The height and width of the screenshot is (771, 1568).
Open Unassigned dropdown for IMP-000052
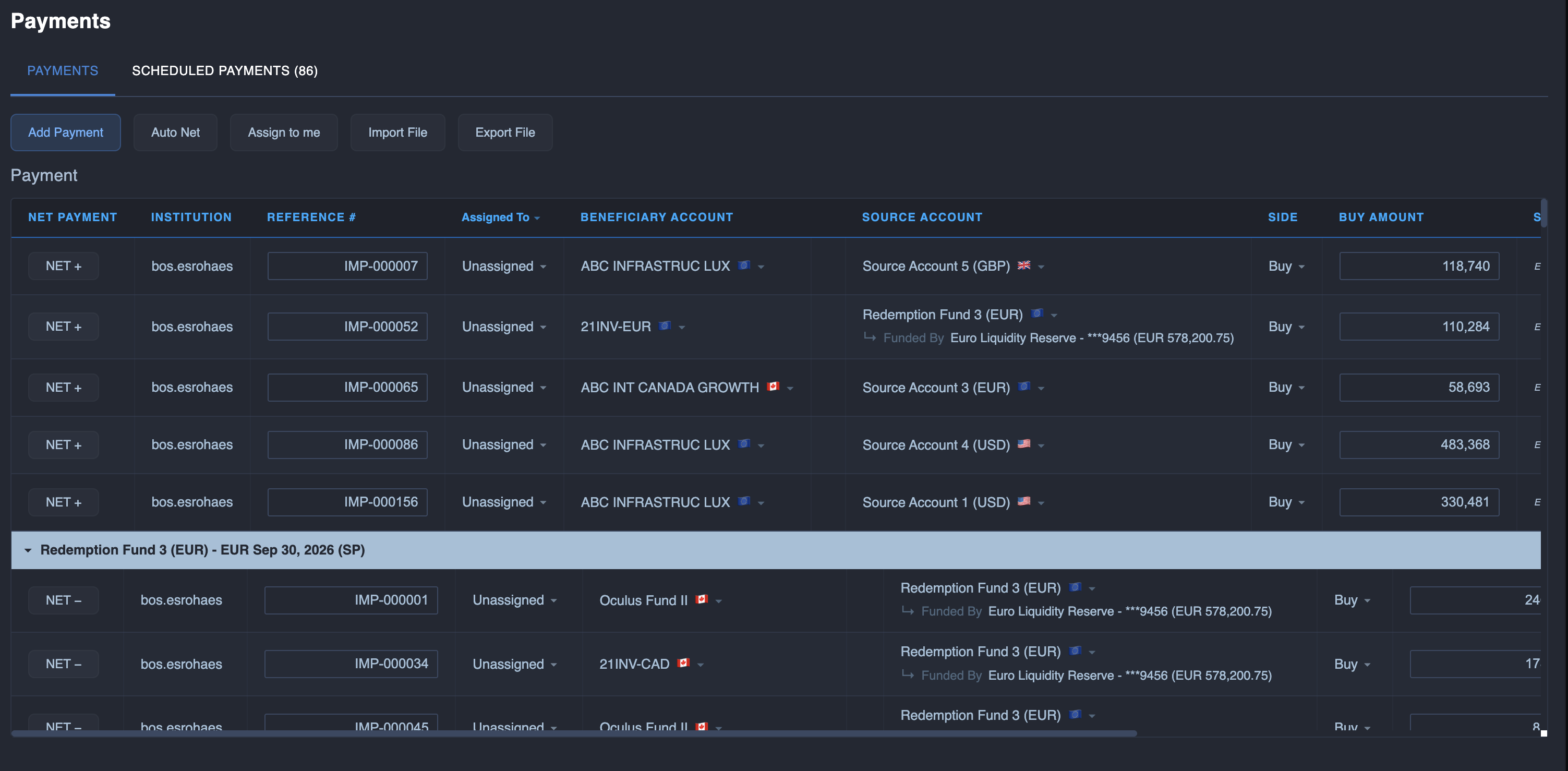pos(504,327)
